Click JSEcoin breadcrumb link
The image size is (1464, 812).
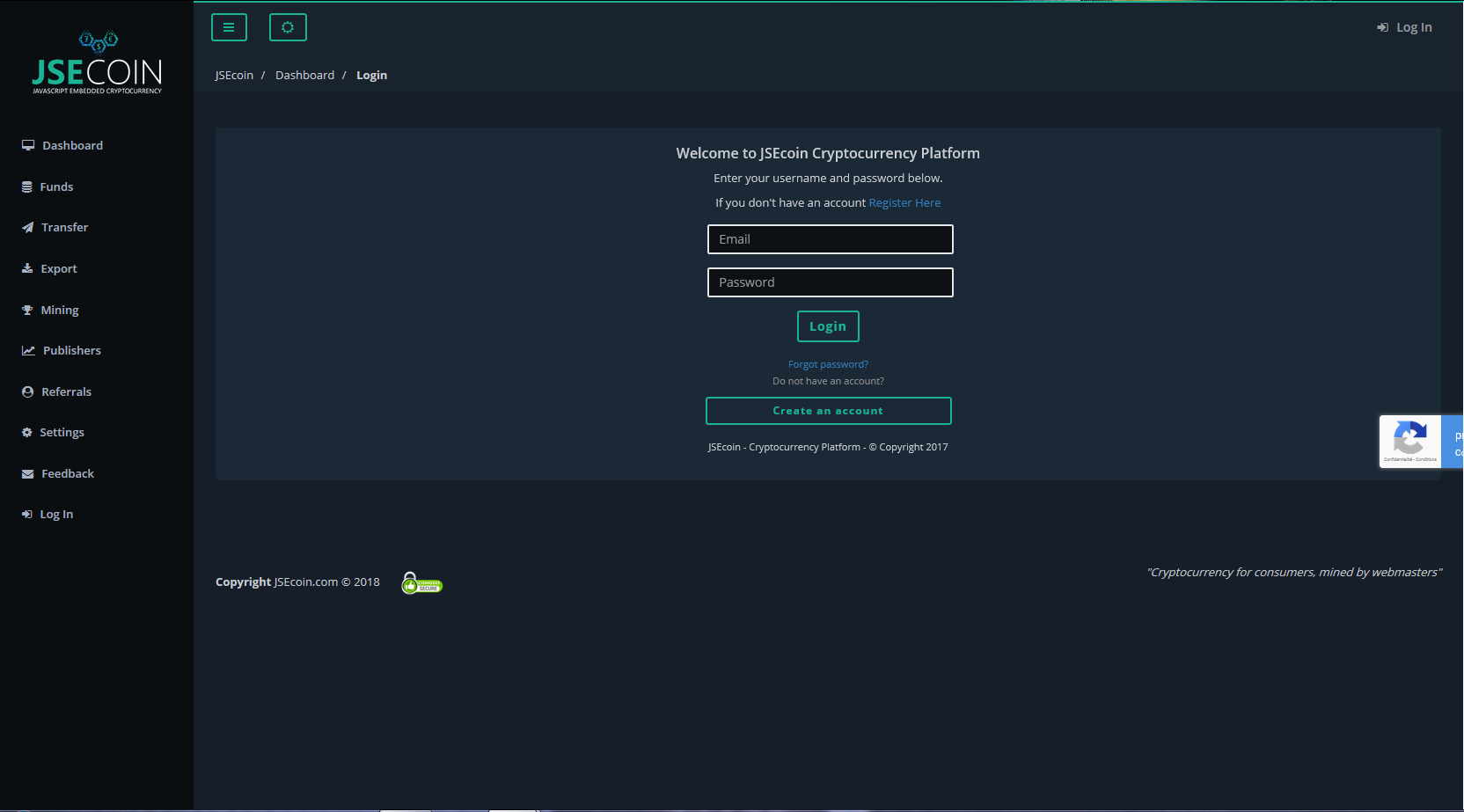tap(234, 75)
